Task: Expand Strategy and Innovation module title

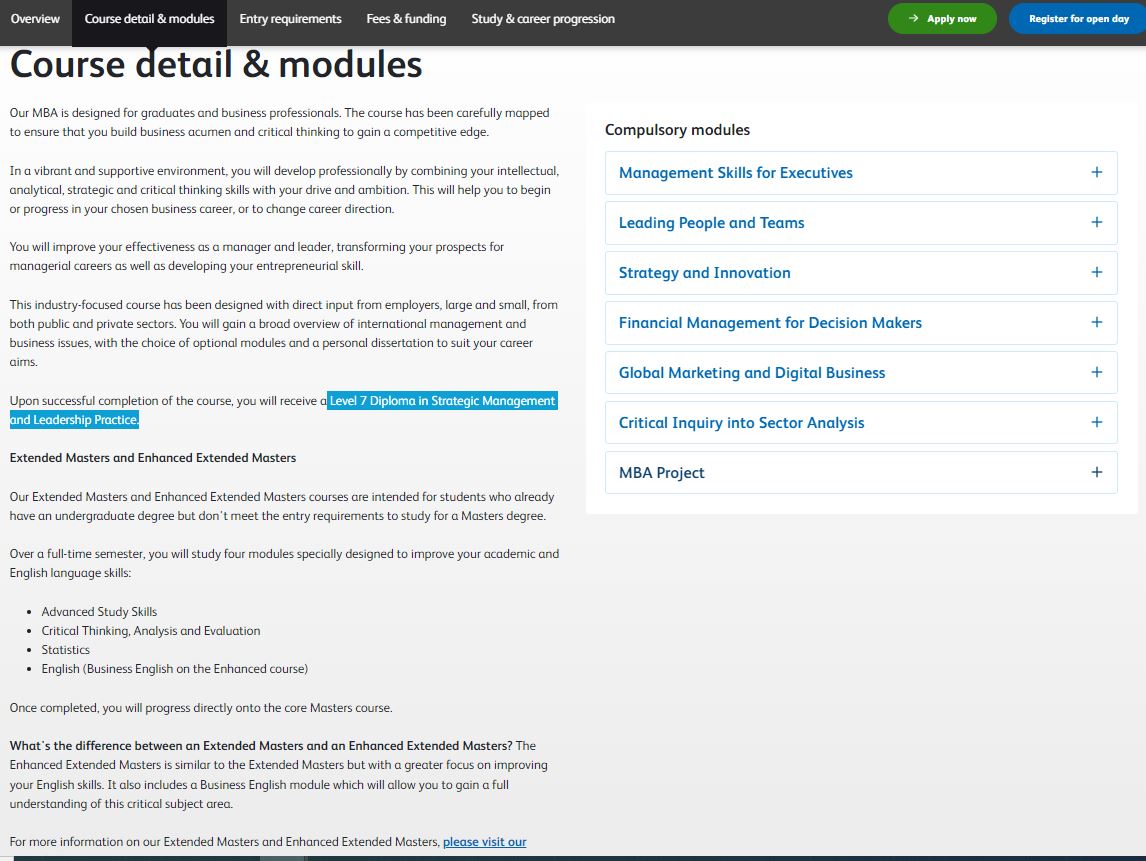Action: [x=704, y=273]
